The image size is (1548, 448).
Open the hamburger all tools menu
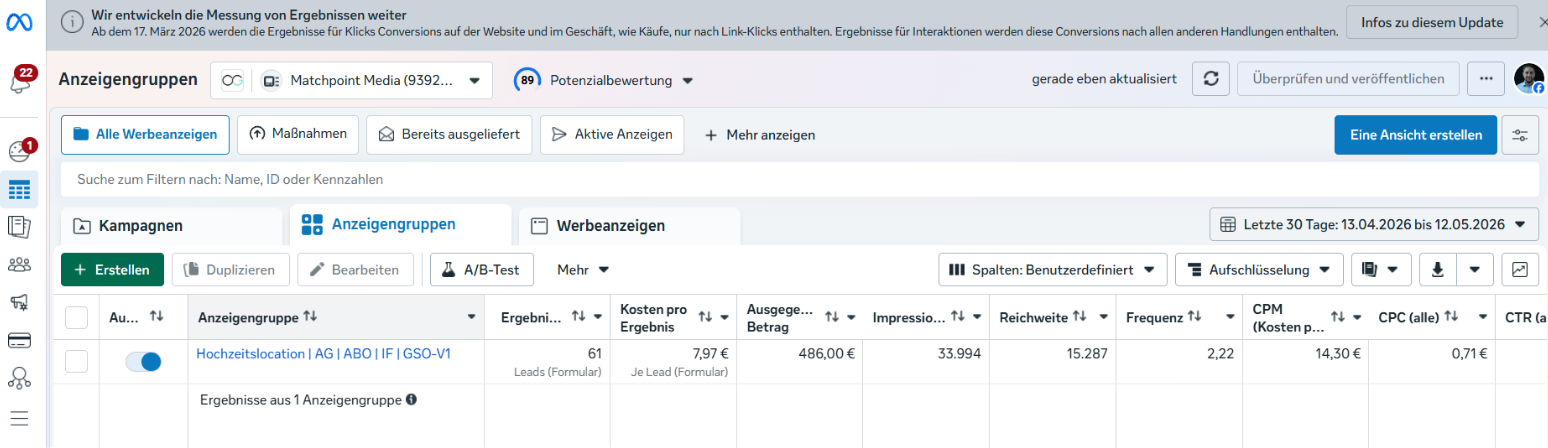pos(19,417)
